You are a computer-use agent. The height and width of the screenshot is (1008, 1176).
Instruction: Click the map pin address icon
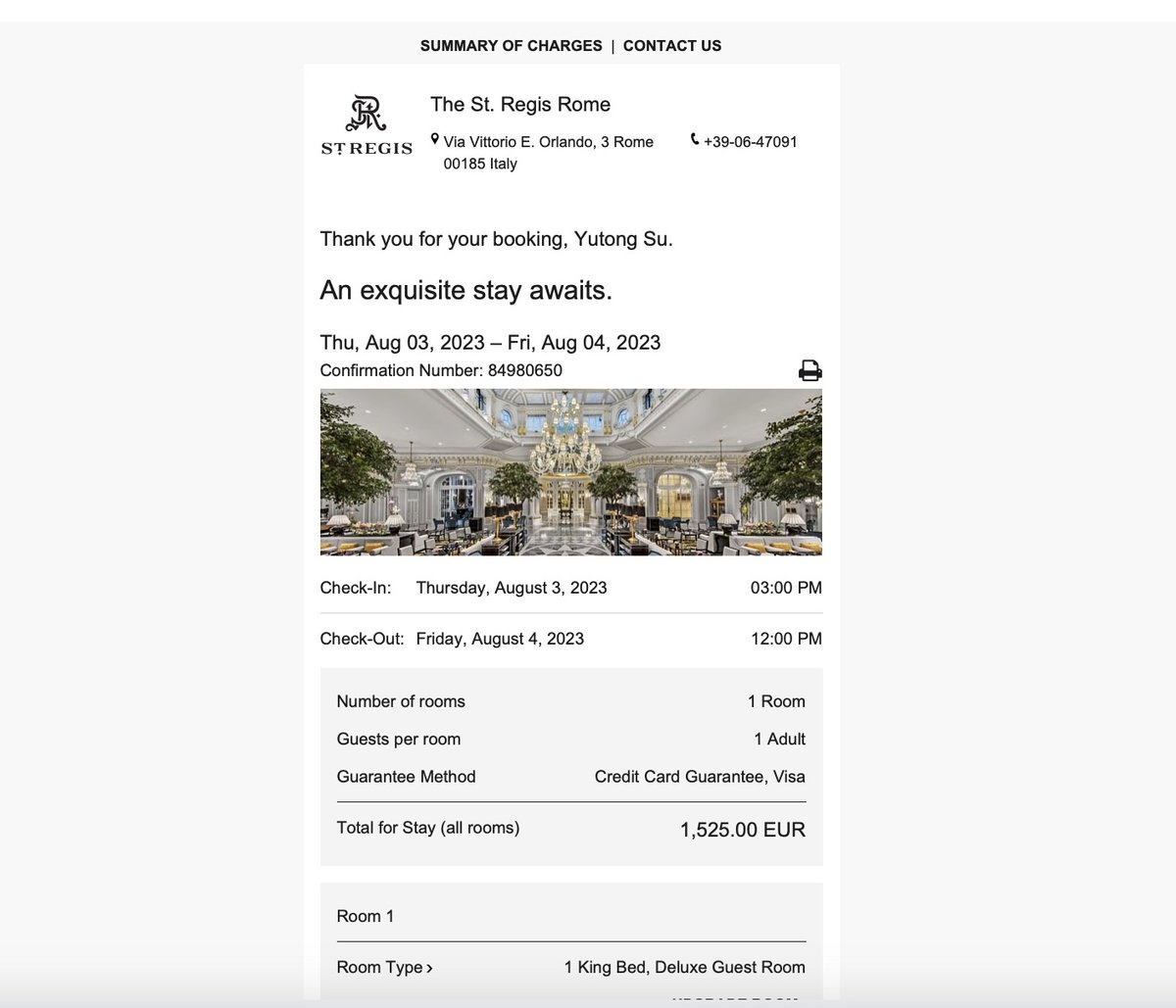coord(435,140)
